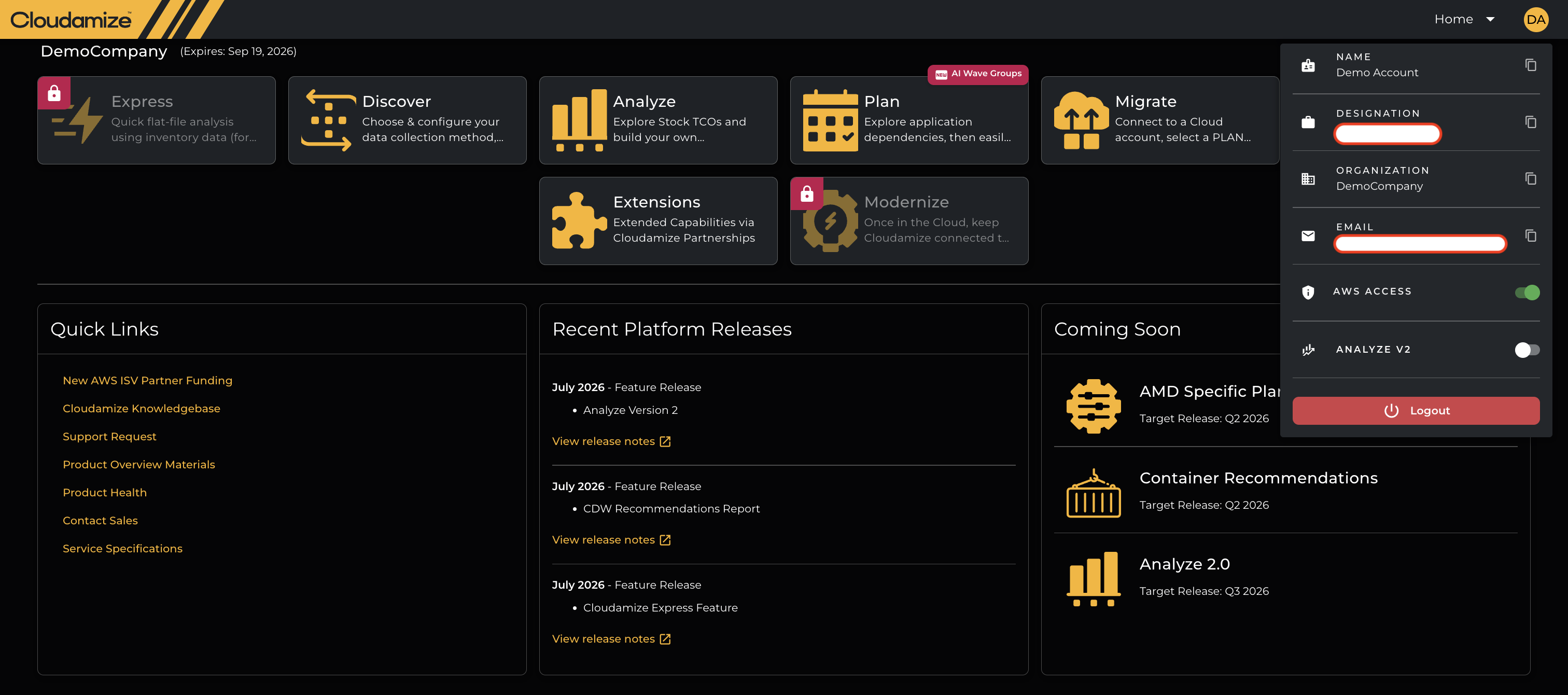The height and width of the screenshot is (695, 1568).
Task: Open Product Overview Materials link
Action: [139, 465]
